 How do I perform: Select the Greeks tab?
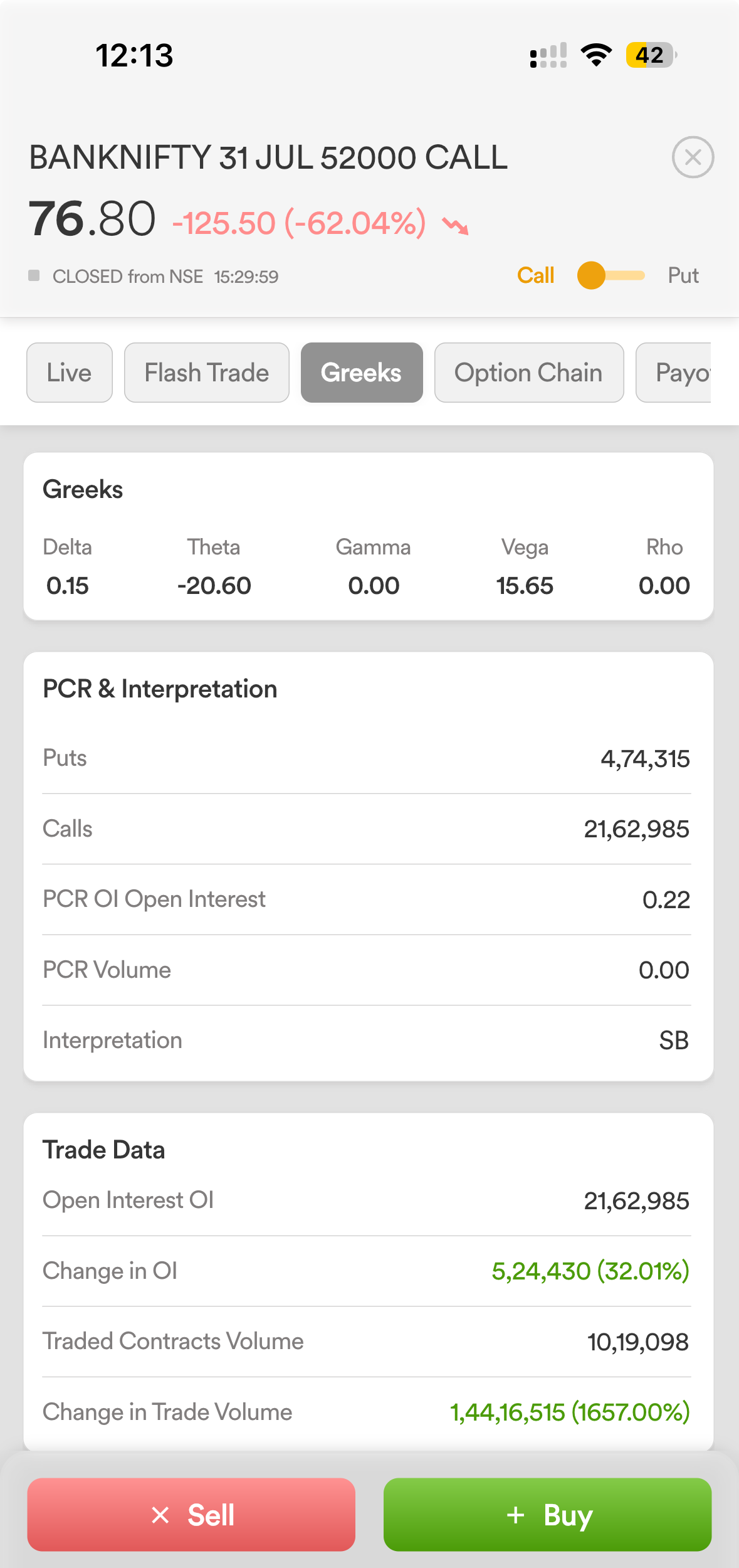362,373
